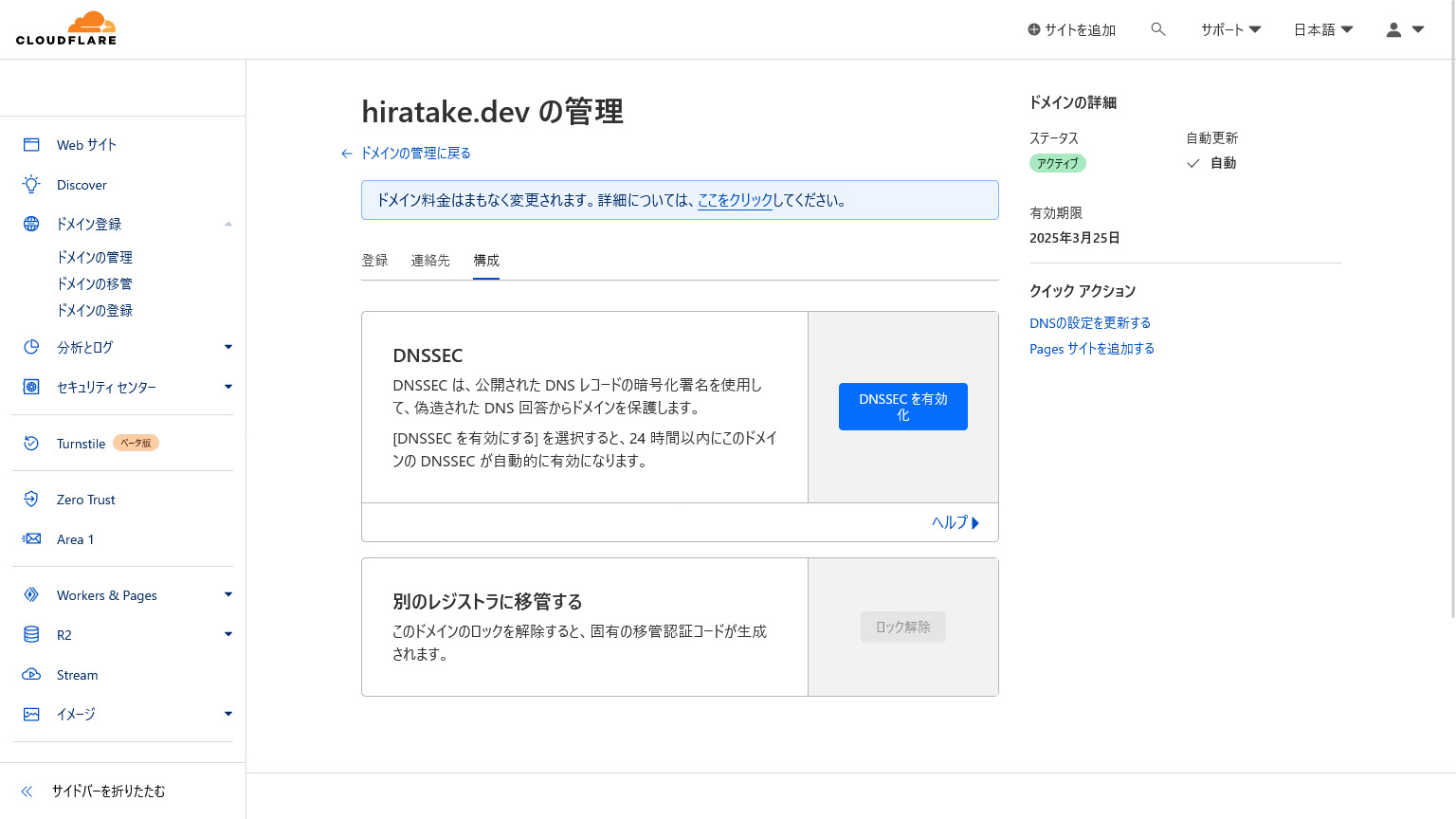This screenshot has width=1456, height=819.
Task: Switch to the 連絡先 tab
Action: (x=430, y=260)
